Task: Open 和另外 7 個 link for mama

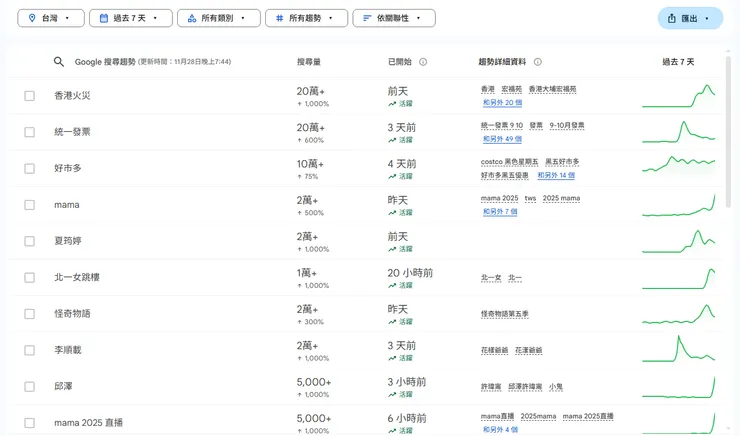Action: (500, 211)
